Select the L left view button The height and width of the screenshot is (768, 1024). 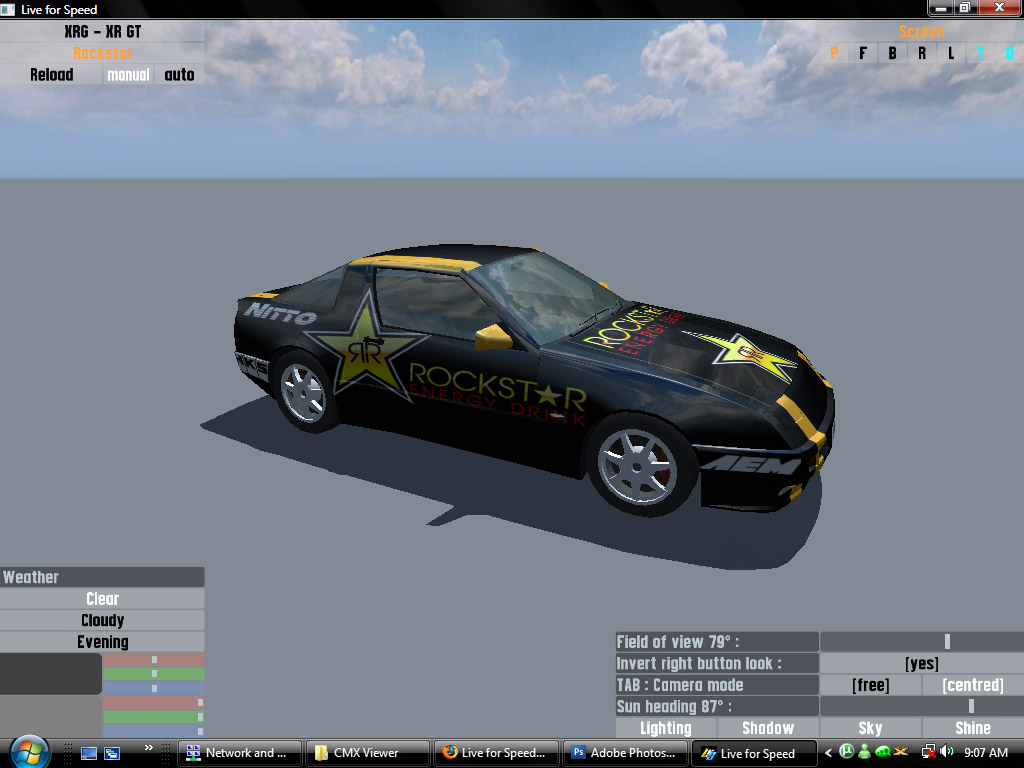coord(951,53)
